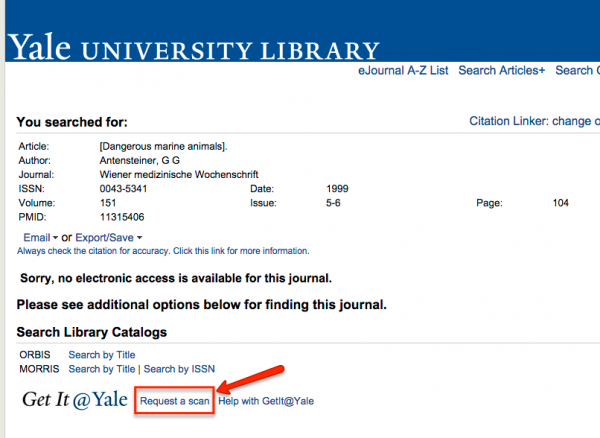This screenshot has height=438, width=600.
Task: Click the Export/Save link
Action: tap(104, 238)
